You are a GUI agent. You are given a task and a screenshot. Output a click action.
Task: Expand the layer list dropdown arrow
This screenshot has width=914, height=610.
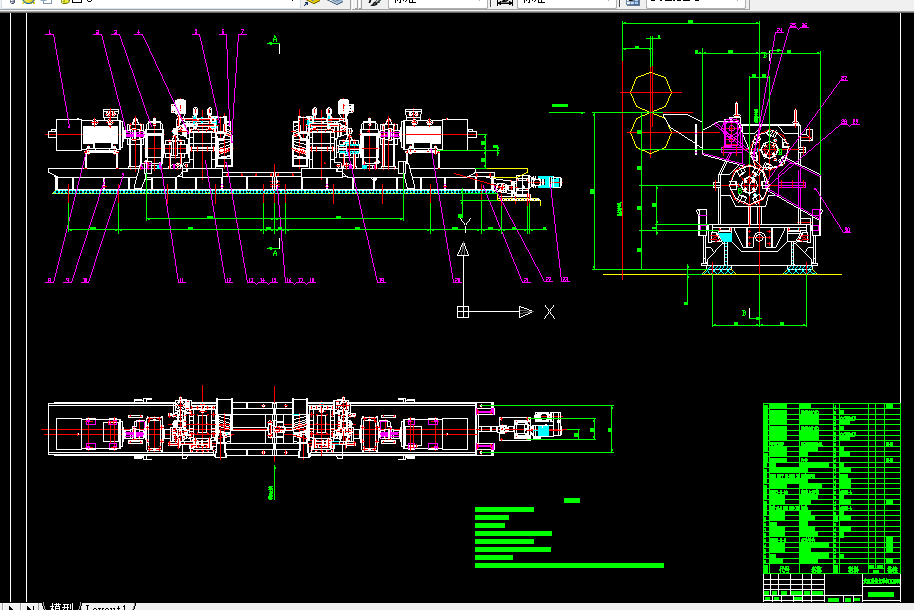point(293,2)
